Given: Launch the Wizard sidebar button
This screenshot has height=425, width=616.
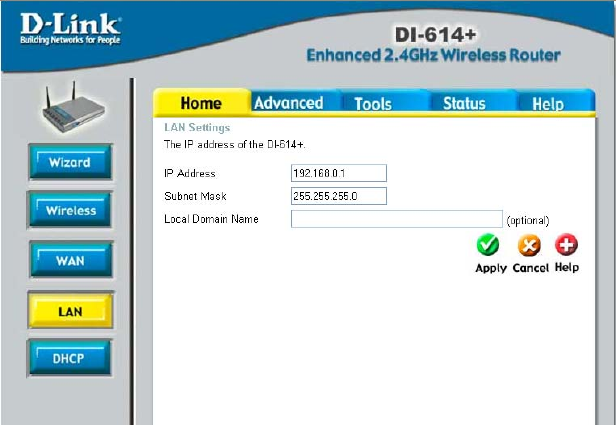Looking at the screenshot, I should pos(70,162).
